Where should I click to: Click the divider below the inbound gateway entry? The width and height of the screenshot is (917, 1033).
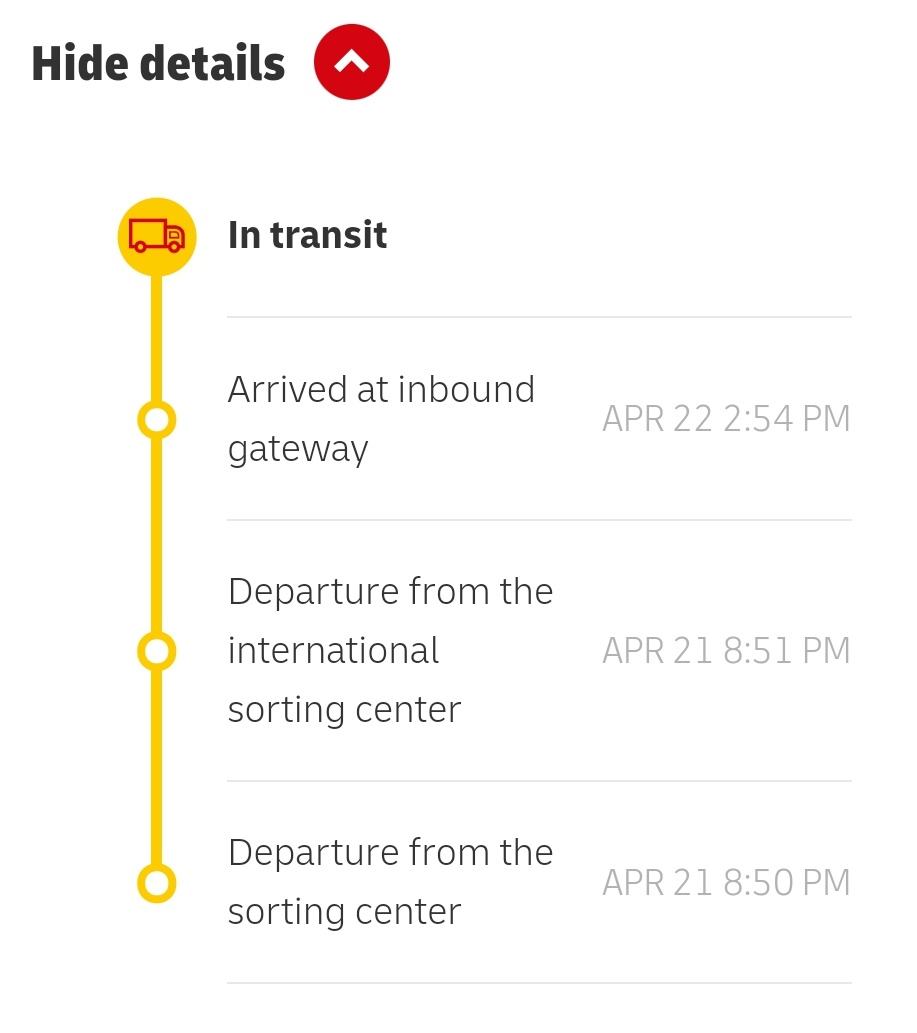[540, 520]
